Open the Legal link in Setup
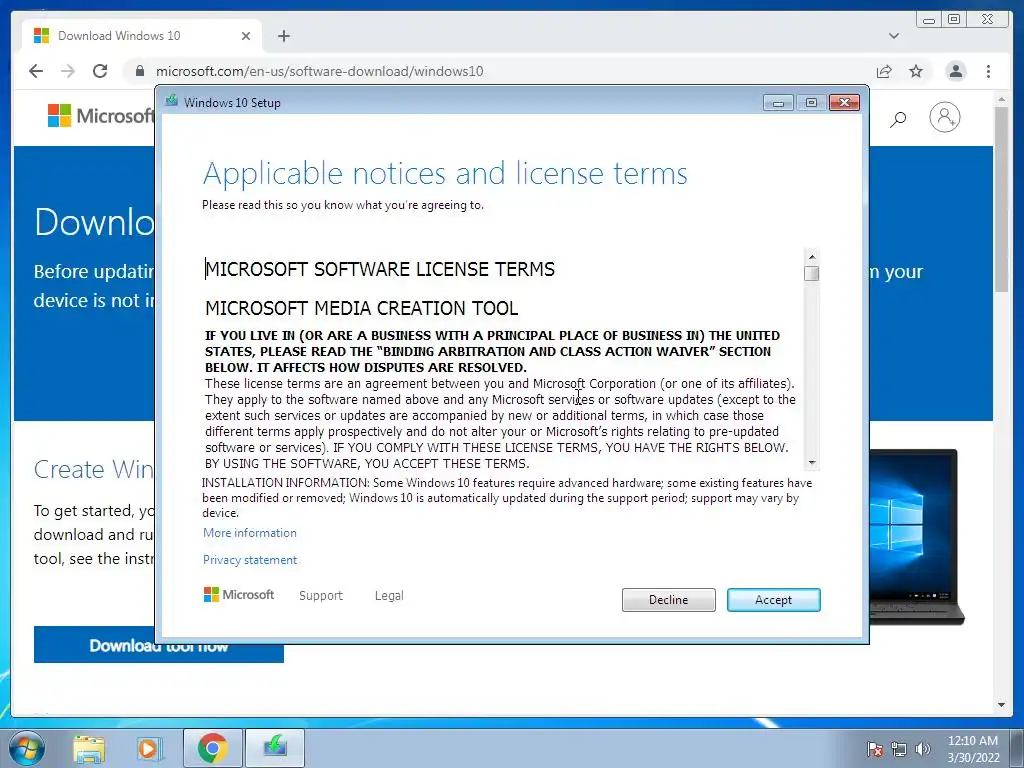1024x768 pixels. pyautogui.click(x=389, y=596)
